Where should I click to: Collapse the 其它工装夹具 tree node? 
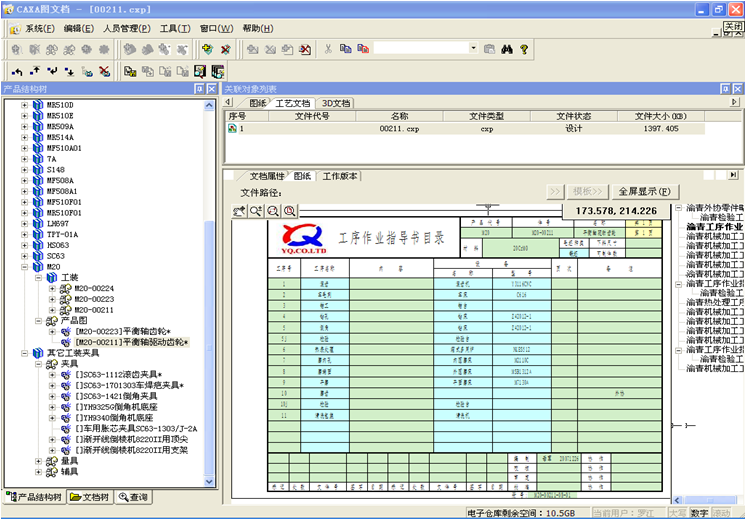pos(24,353)
